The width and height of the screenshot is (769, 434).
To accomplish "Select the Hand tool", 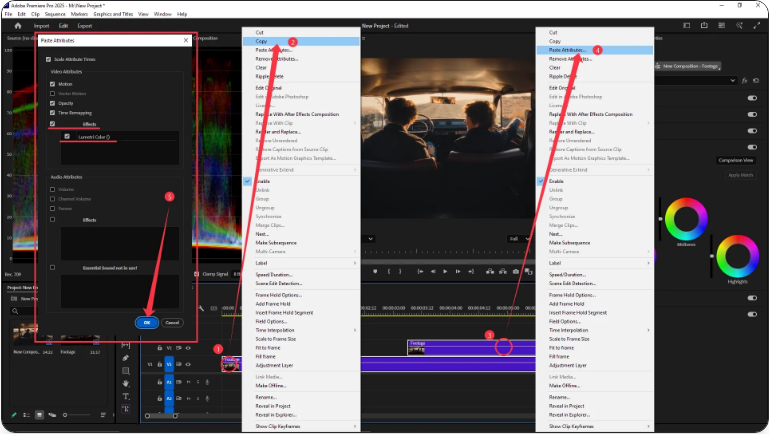I will point(126,383).
